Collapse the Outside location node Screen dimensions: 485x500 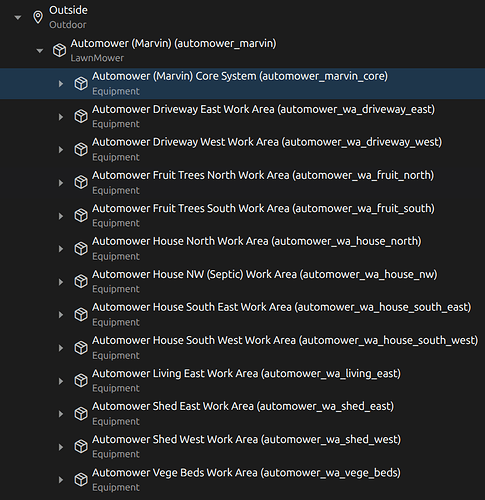18,17
